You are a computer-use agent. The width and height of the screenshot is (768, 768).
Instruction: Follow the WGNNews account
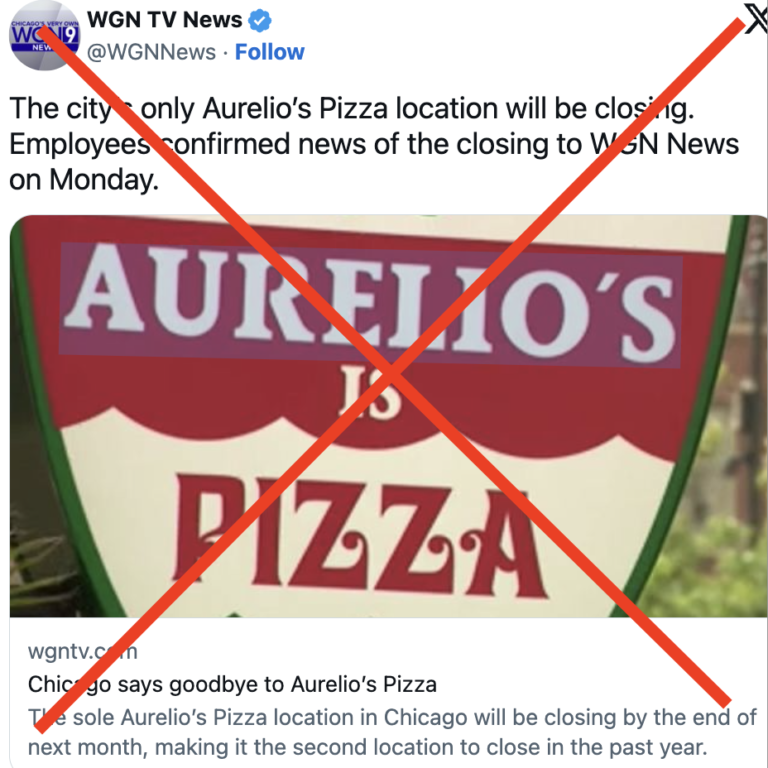coord(269,52)
